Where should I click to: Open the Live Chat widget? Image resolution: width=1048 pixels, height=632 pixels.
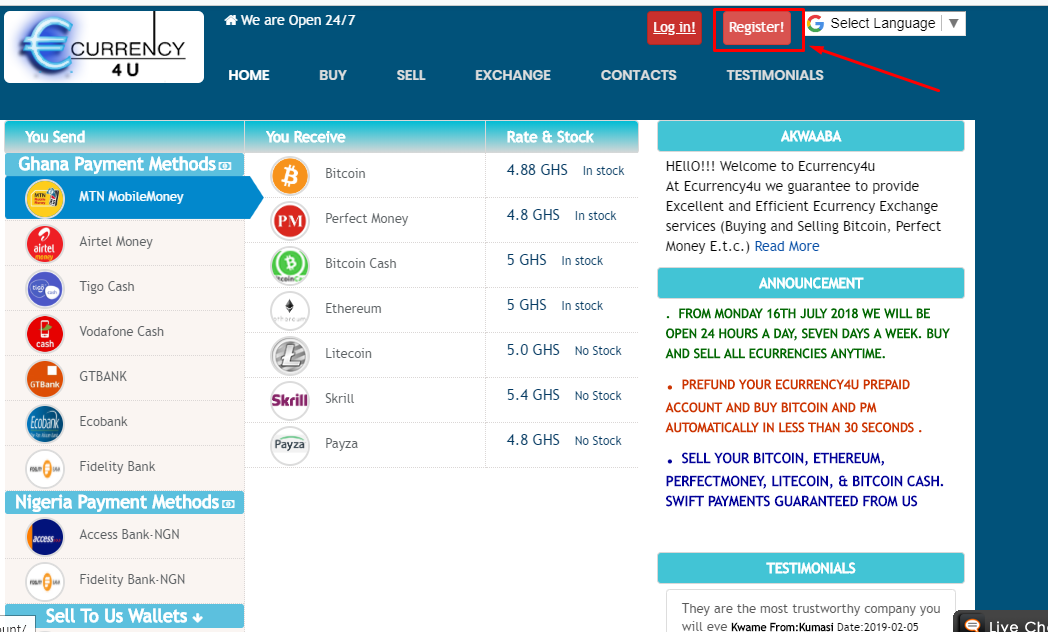pyautogui.click(x=1001, y=623)
